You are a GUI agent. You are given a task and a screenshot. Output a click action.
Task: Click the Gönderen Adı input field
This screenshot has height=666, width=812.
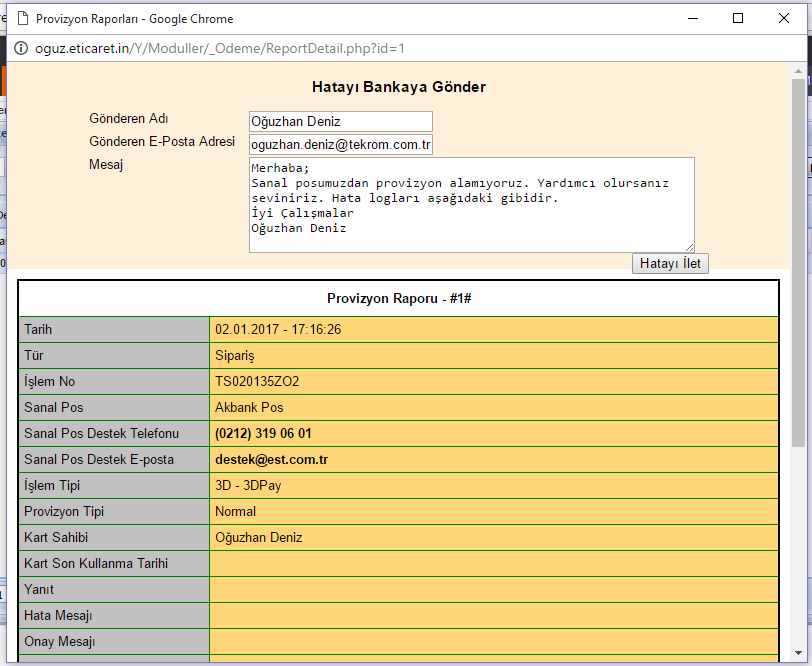point(341,122)
